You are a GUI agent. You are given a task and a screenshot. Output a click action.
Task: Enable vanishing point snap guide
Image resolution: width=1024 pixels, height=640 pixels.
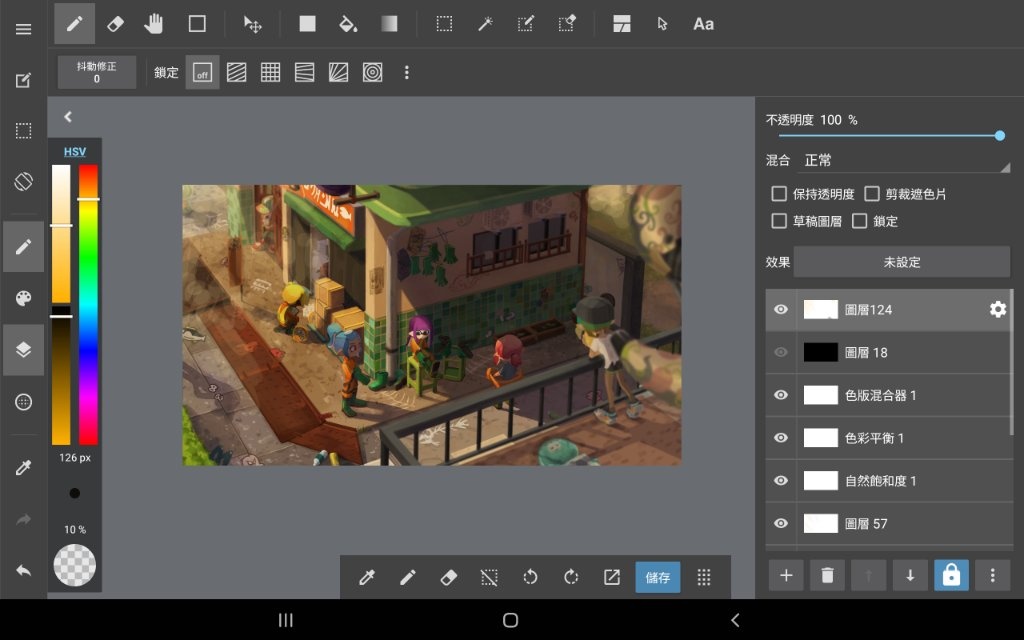tap(304, 72)
